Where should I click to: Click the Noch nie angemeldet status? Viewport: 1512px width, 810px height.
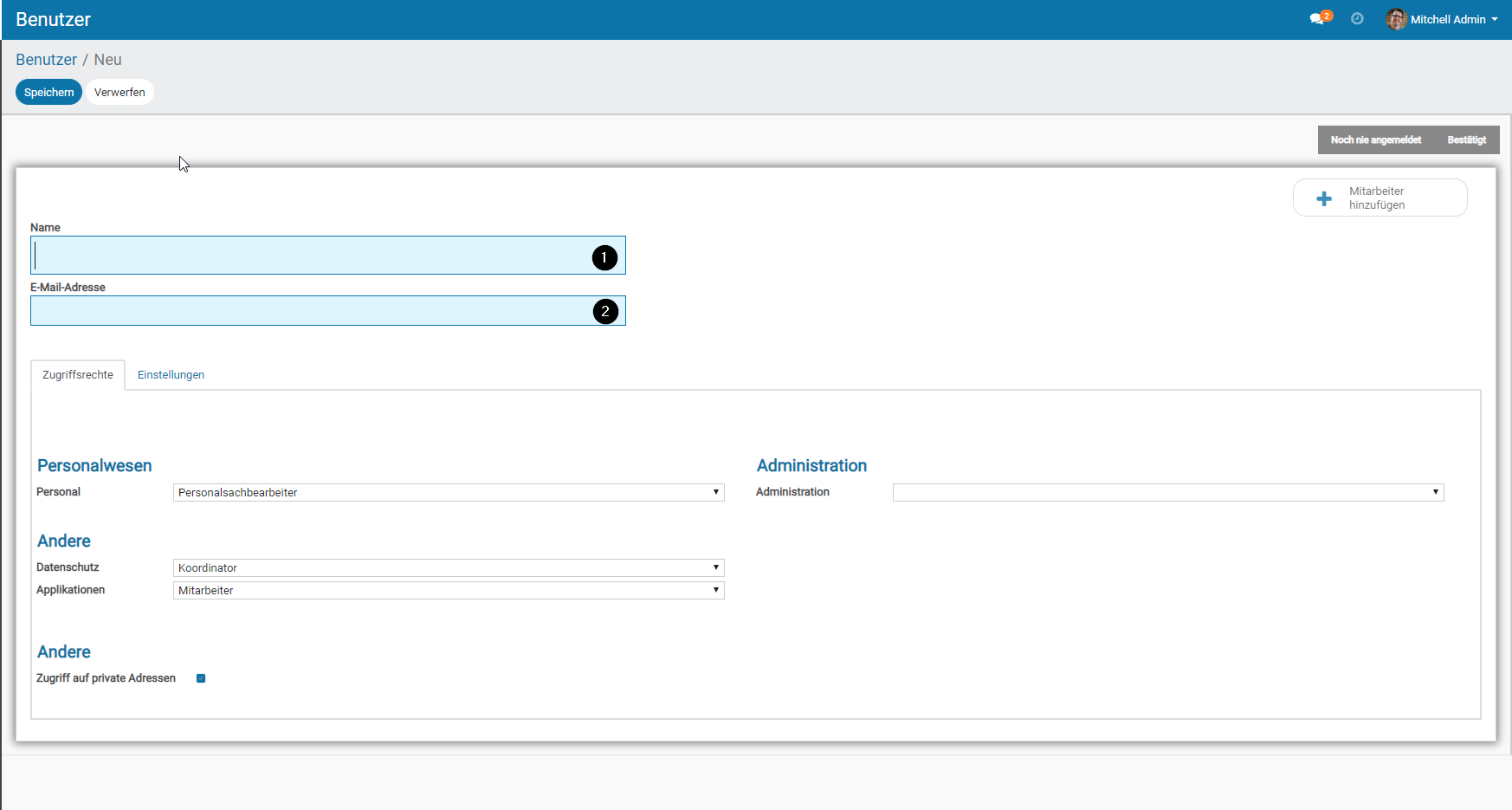1375,140
